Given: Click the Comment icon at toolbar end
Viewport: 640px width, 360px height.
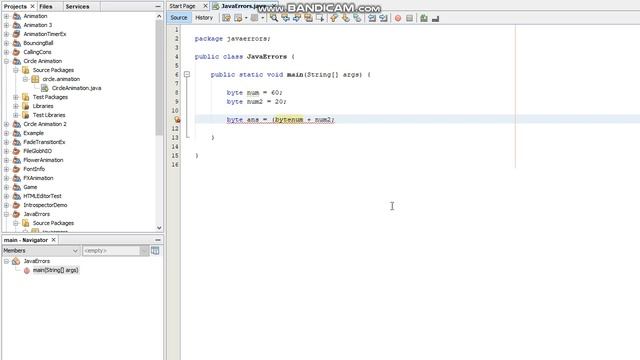Looking at the screenshot, I should (x=436, y=18).
